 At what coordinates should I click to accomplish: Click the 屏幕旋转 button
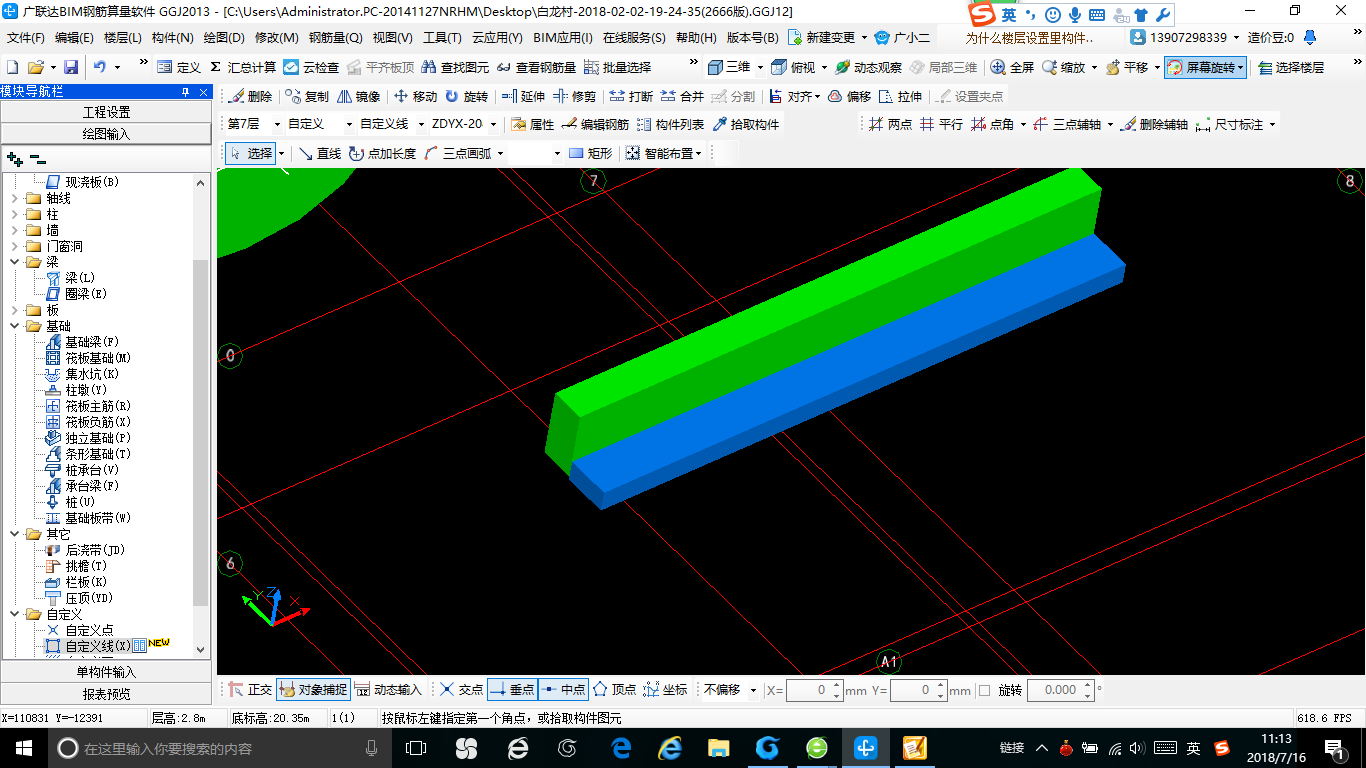pyautogui.click(x=1205, y=67)
